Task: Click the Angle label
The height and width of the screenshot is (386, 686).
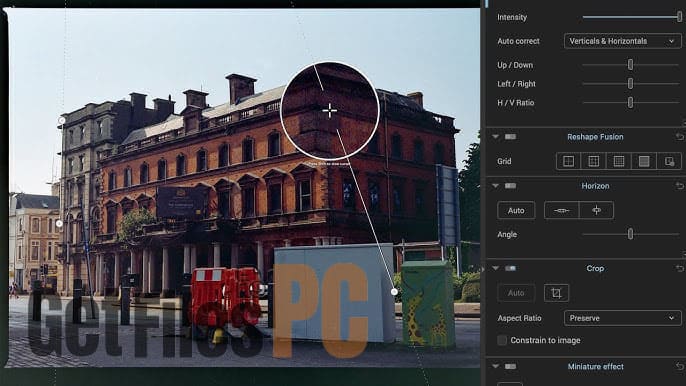Action: pos(507,234)
